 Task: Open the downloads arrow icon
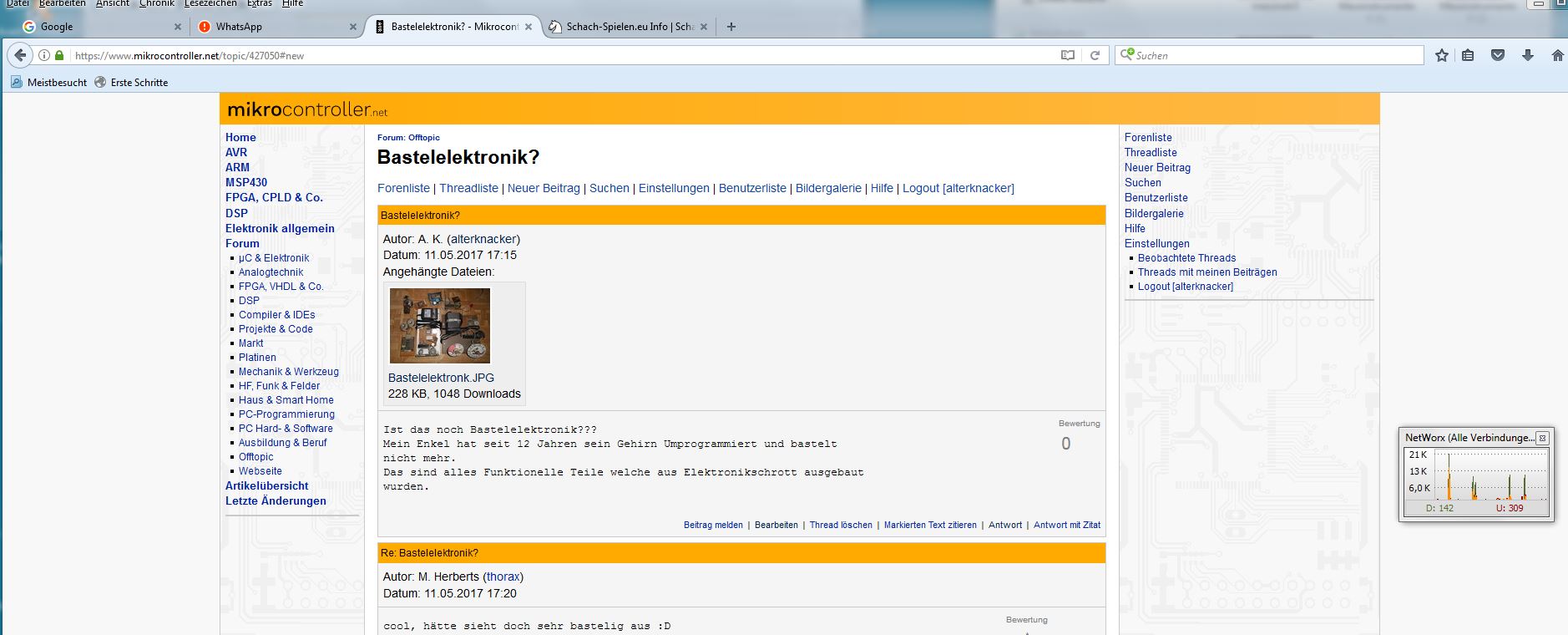(1528, 55)
